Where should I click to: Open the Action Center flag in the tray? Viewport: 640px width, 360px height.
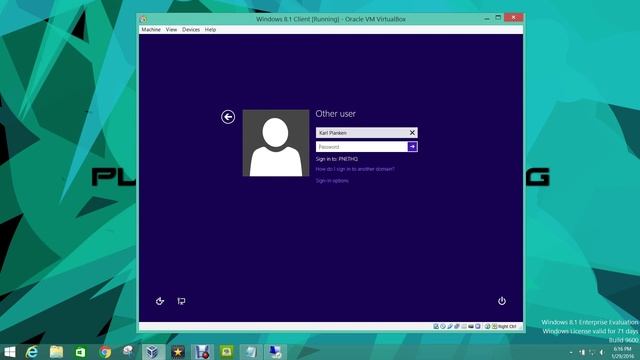click(582, 352)
